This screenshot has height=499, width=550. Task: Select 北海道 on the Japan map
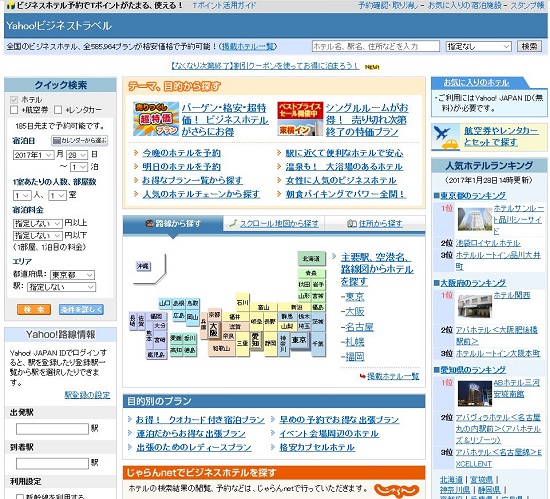coord(311,259)
